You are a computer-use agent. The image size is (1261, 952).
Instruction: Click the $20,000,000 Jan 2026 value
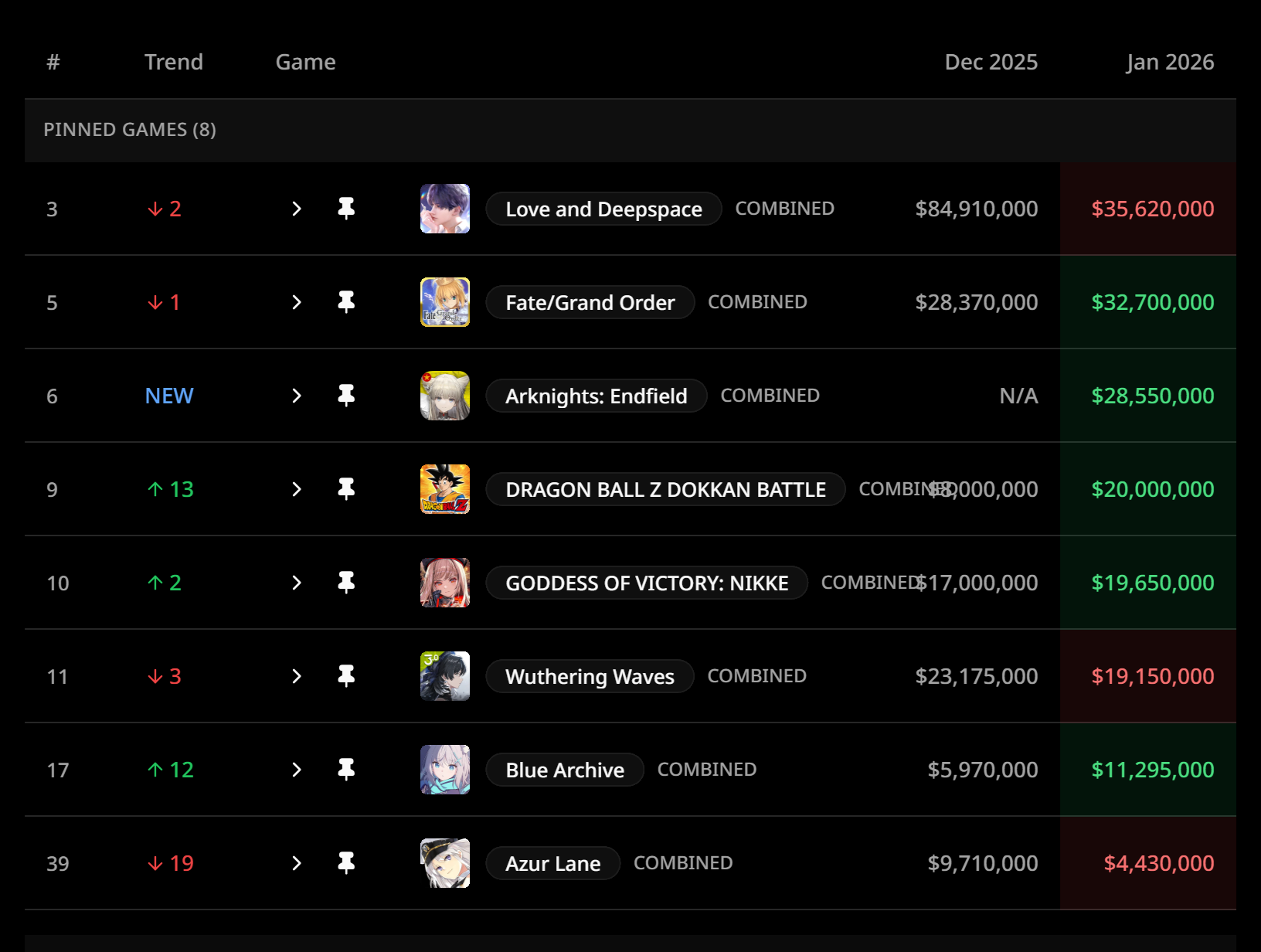coord(1153,489)
